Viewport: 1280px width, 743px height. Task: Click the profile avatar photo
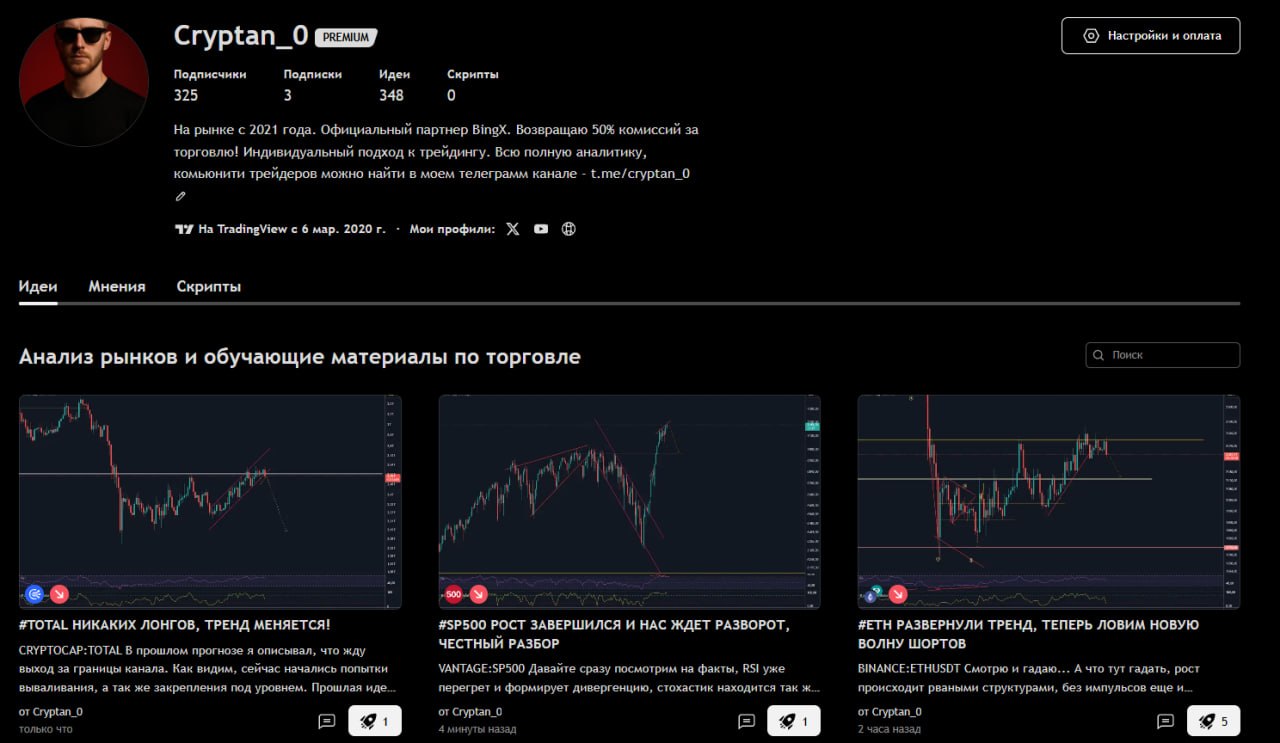click(83, 82)
